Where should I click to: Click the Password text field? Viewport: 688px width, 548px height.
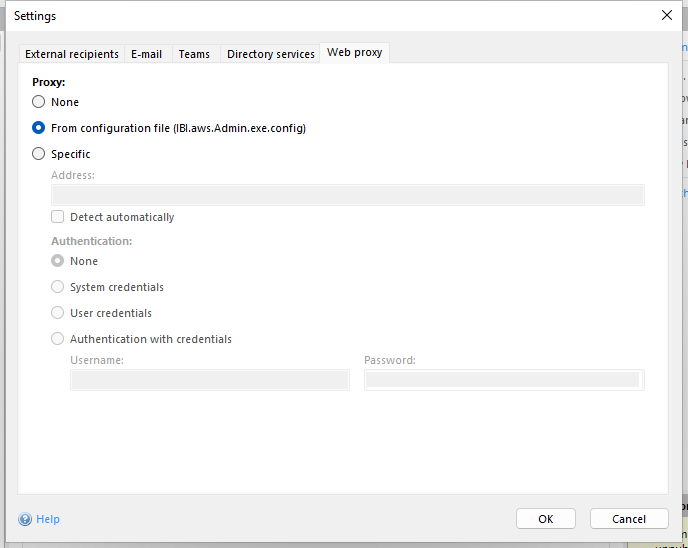tap(503, 380)
